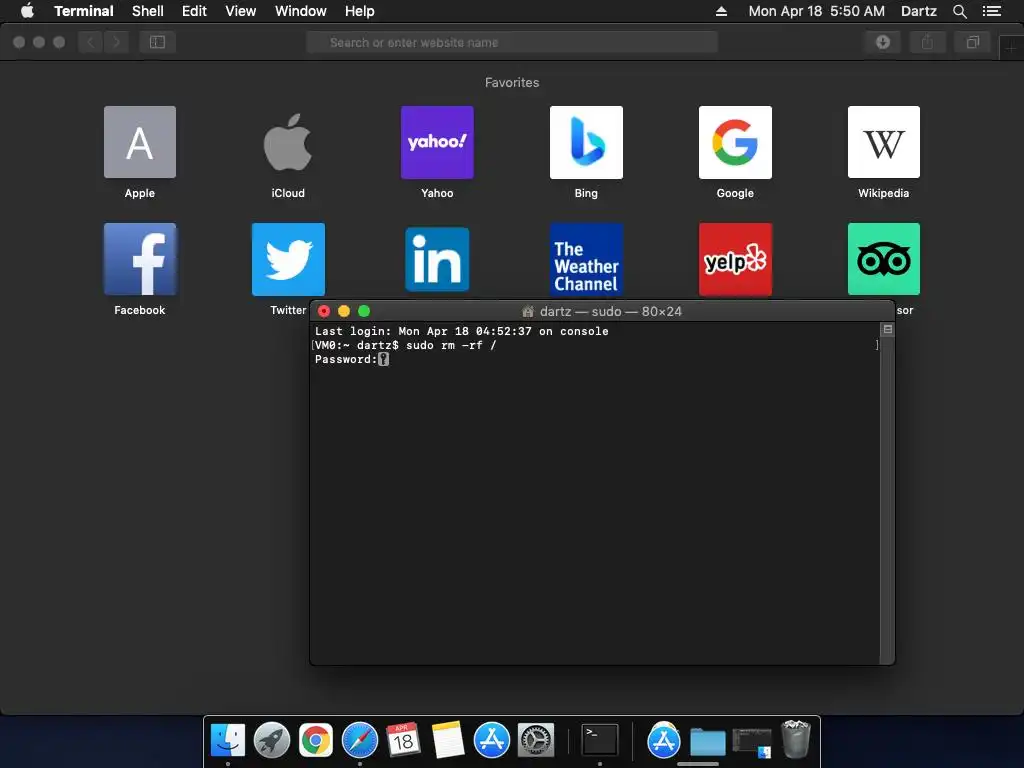This screenshot has width=1024, height=768.
Task: Open the View menu
Action: 240,11
